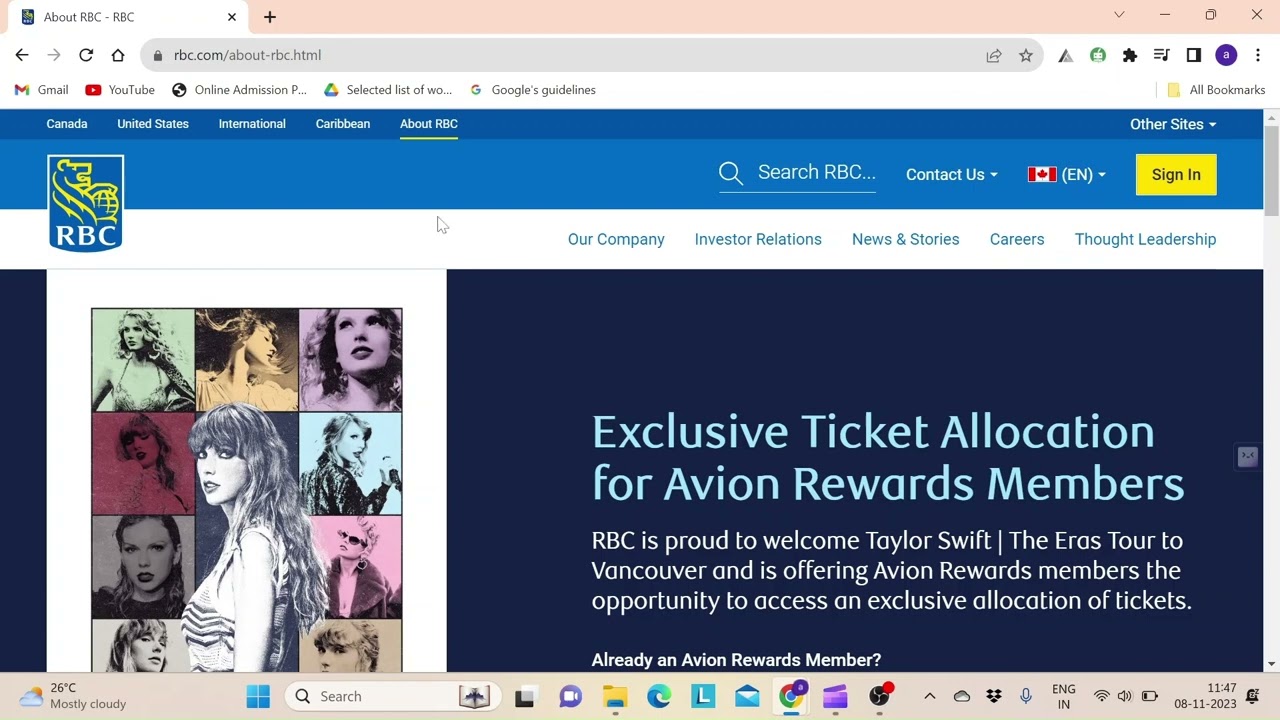Screen dimensions: 1280x720
Task: Click the browser back arrow
Action: click(22, 55)
